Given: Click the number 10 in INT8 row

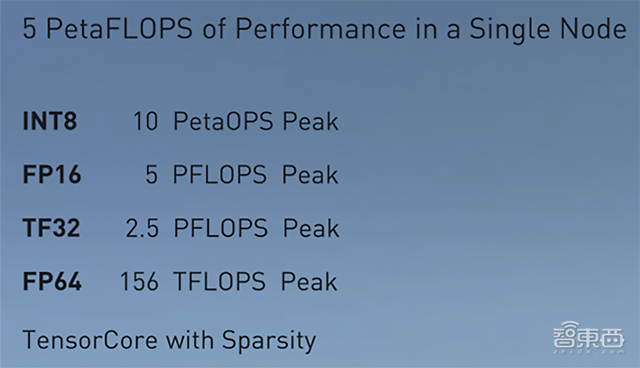Looking at the screenshot, I should pyautogui.click(x=146, y=121).
